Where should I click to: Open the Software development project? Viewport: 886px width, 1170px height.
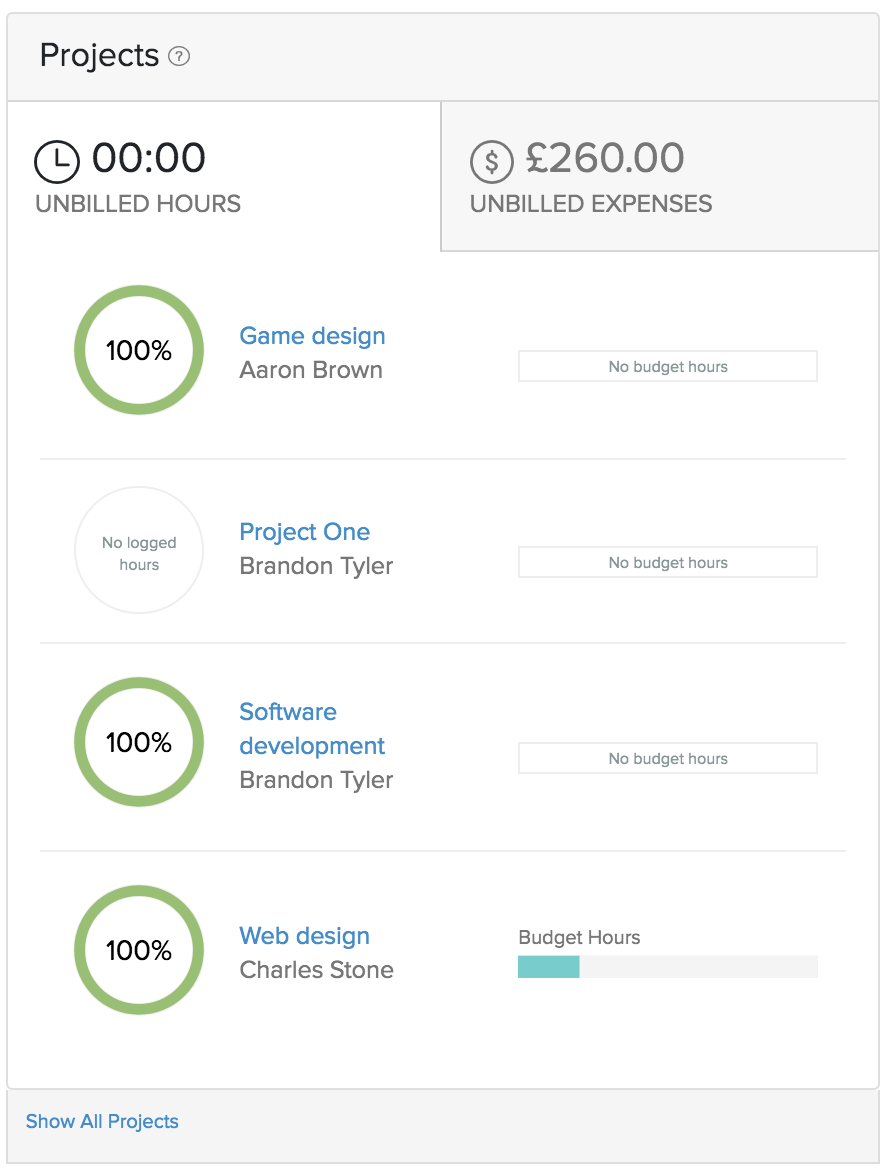(312, 729)
